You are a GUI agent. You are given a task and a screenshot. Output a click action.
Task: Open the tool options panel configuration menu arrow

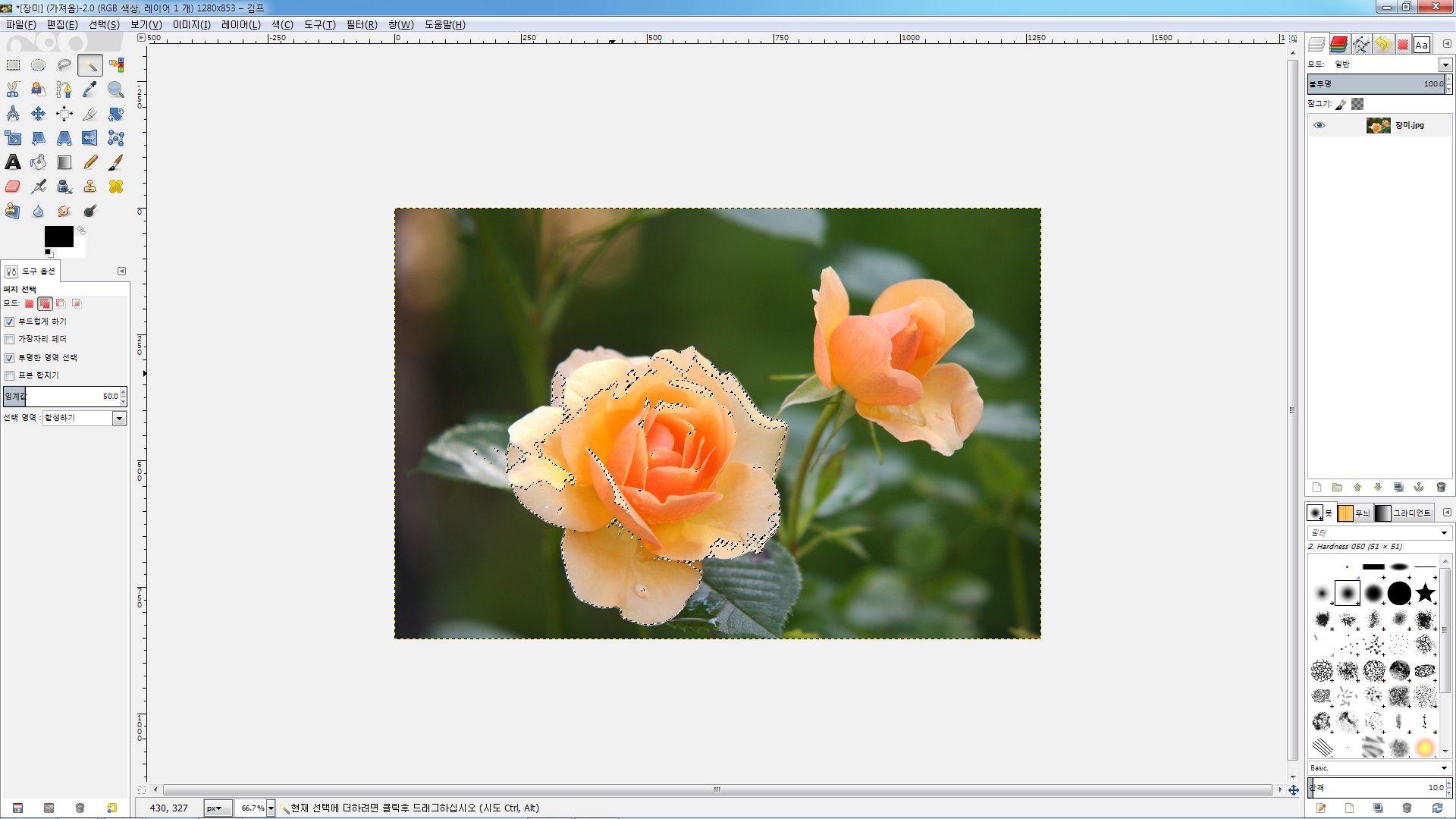121,271
